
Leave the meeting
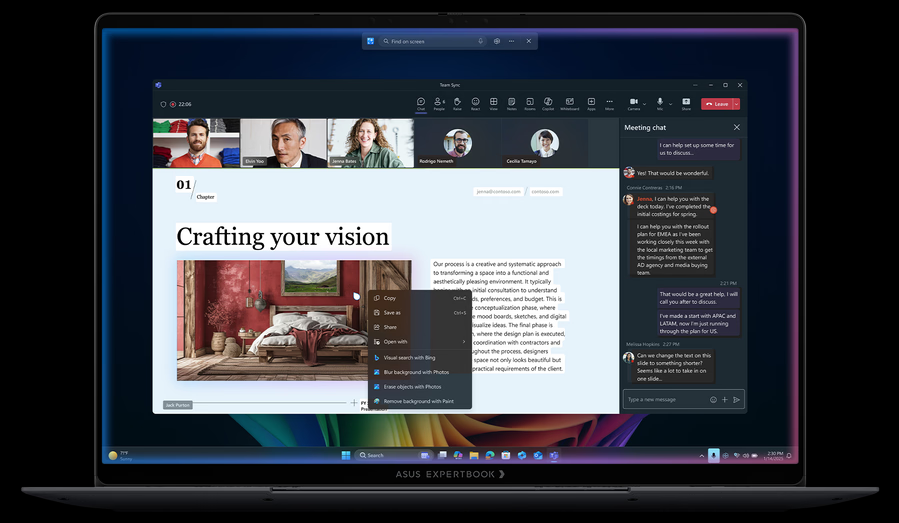pos(716,103)
